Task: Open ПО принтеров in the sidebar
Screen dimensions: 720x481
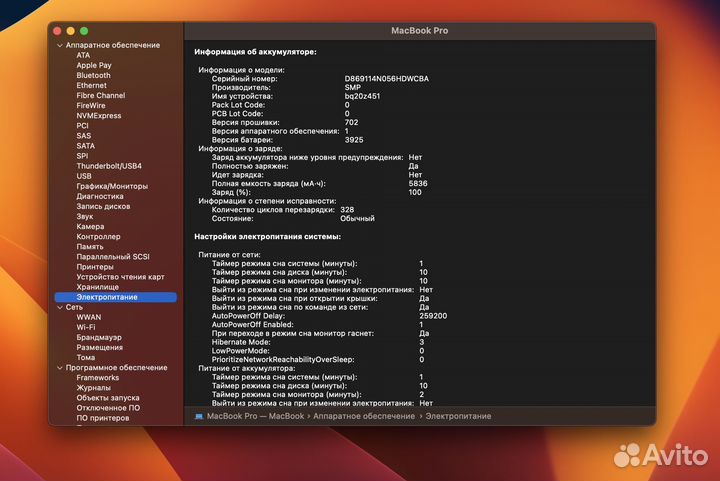Action: tap(102, 418)
